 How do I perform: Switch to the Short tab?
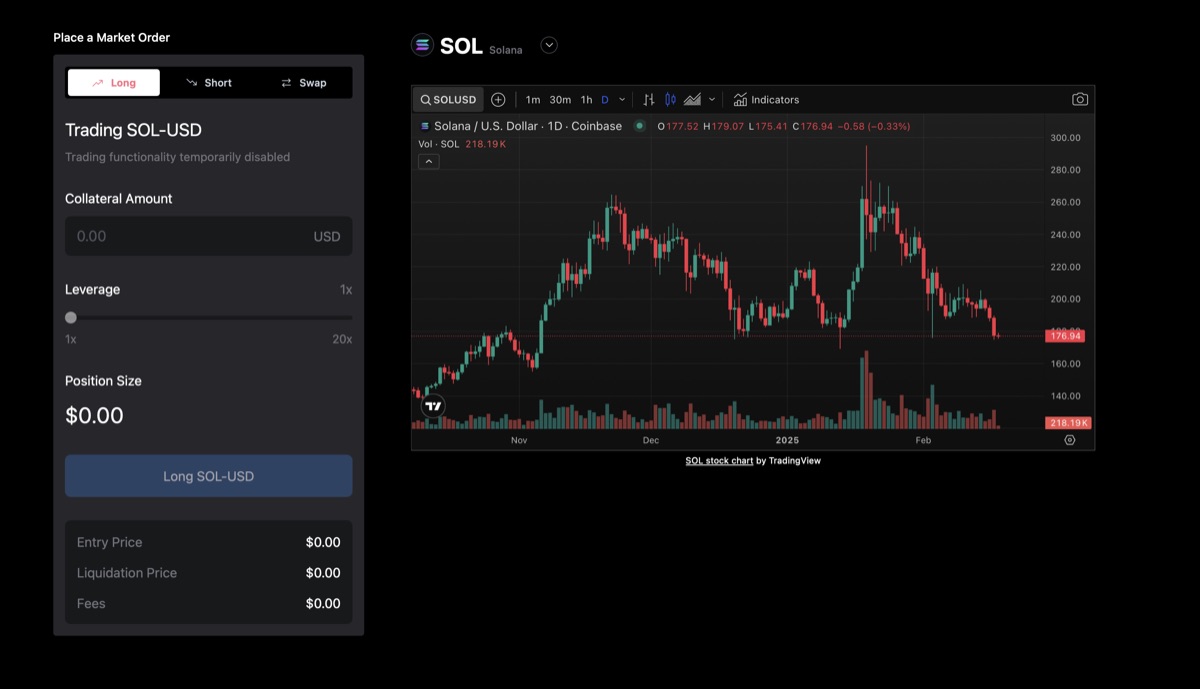(x=209, y=83)
